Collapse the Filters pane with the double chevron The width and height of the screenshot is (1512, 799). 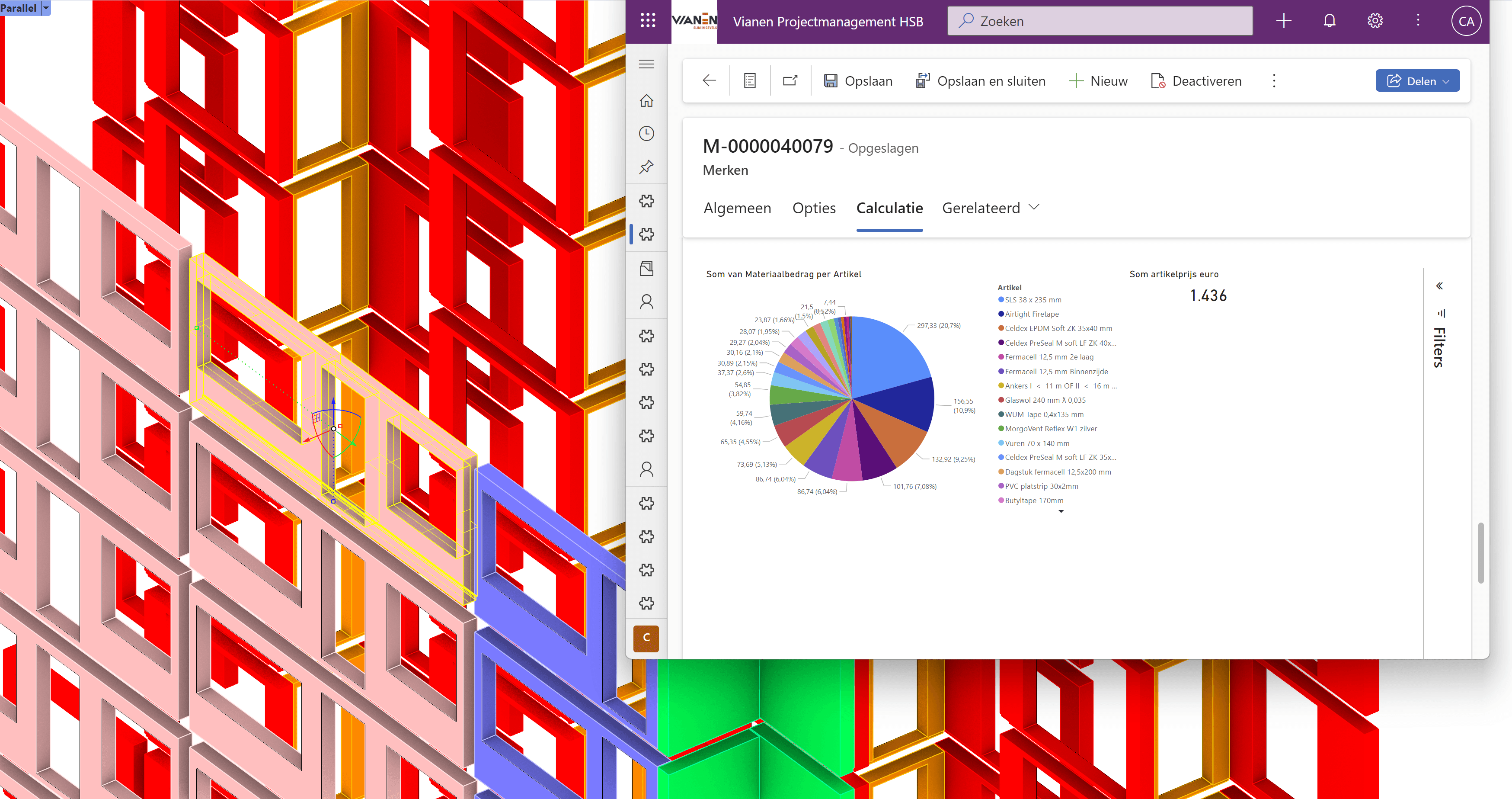tap(1439, 286)
